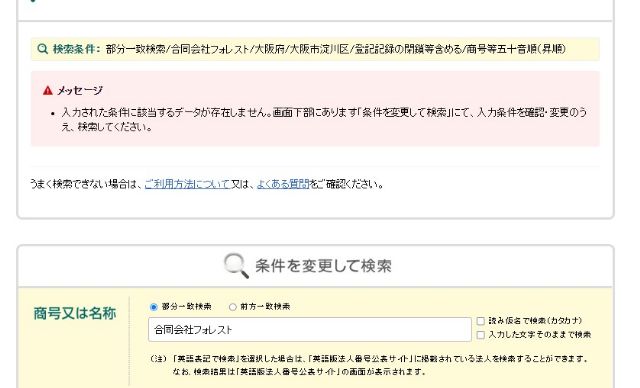Enable 入力した文字そのままで検索 checkbox

[x=481, y=335]
